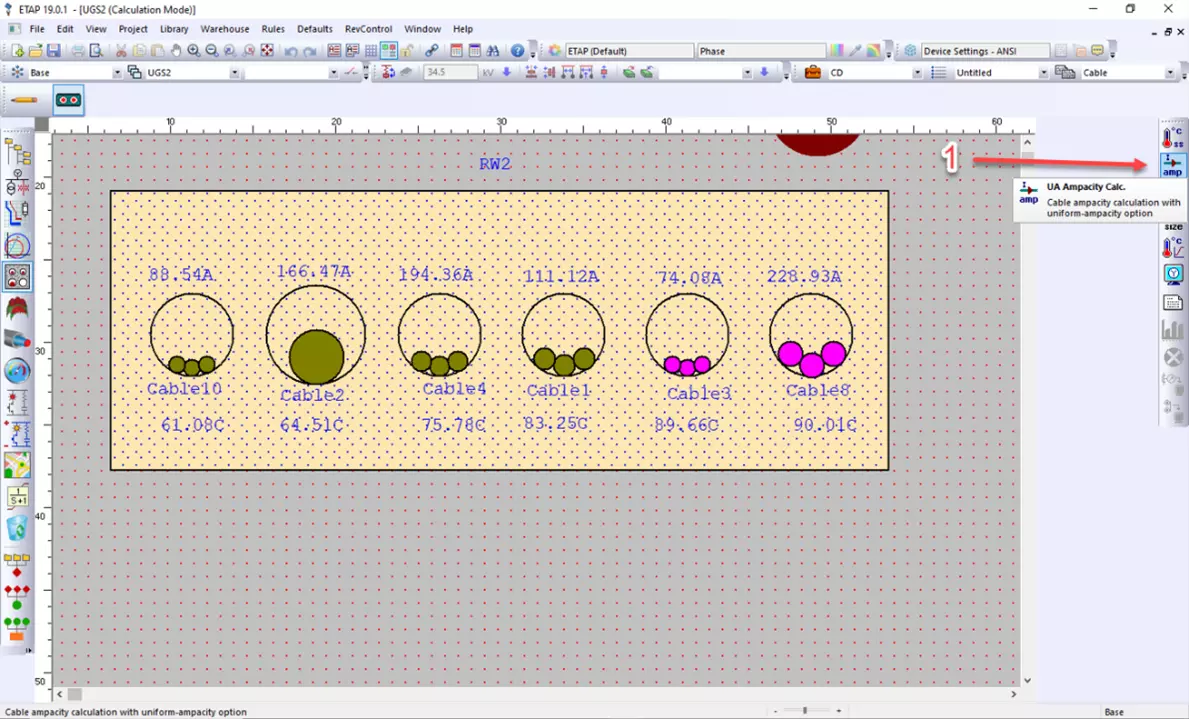Click the search binoculars icon in the toolbar

[495, 50]
